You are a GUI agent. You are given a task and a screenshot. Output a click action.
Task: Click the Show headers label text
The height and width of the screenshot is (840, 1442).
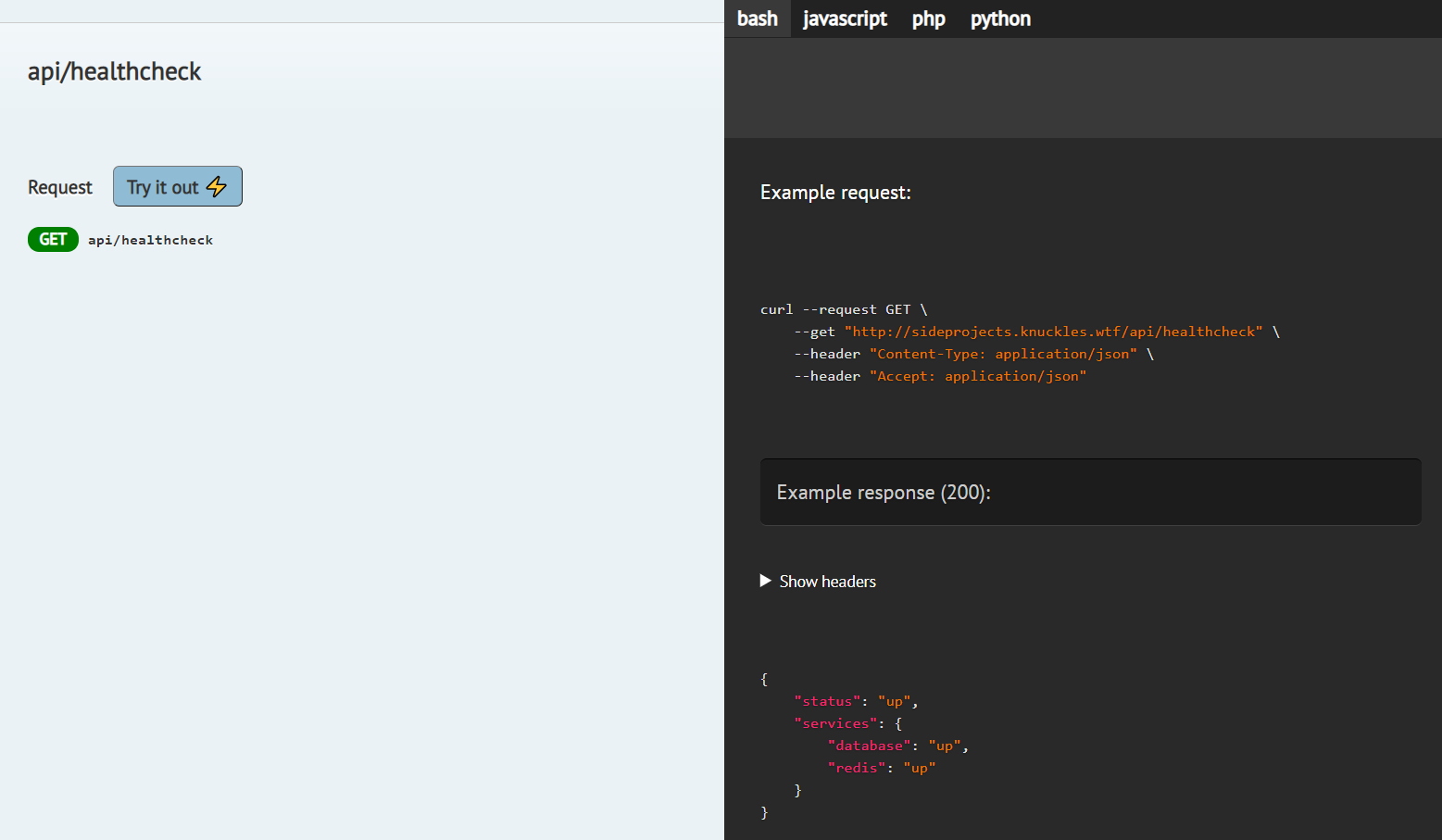tap(827, 582)
